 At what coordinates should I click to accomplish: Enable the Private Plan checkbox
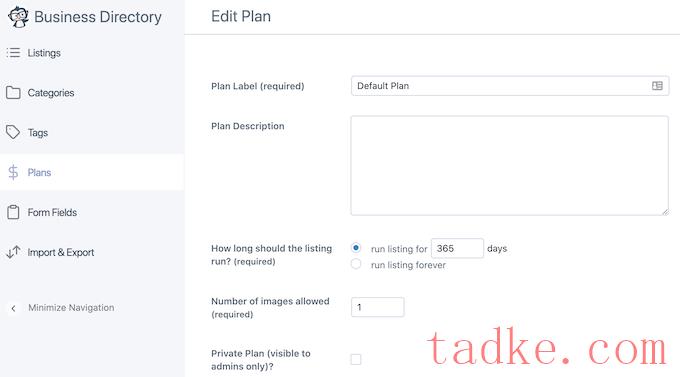[356, 359]
